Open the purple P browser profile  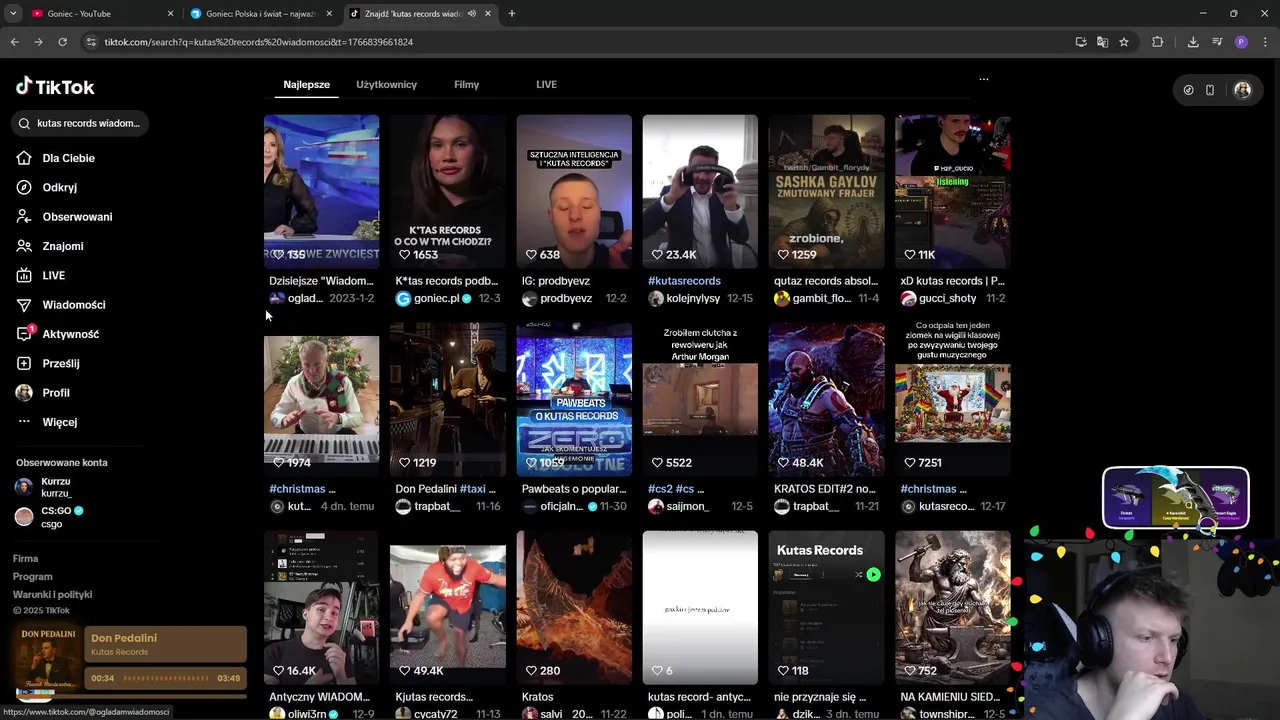pos(1241,42)
